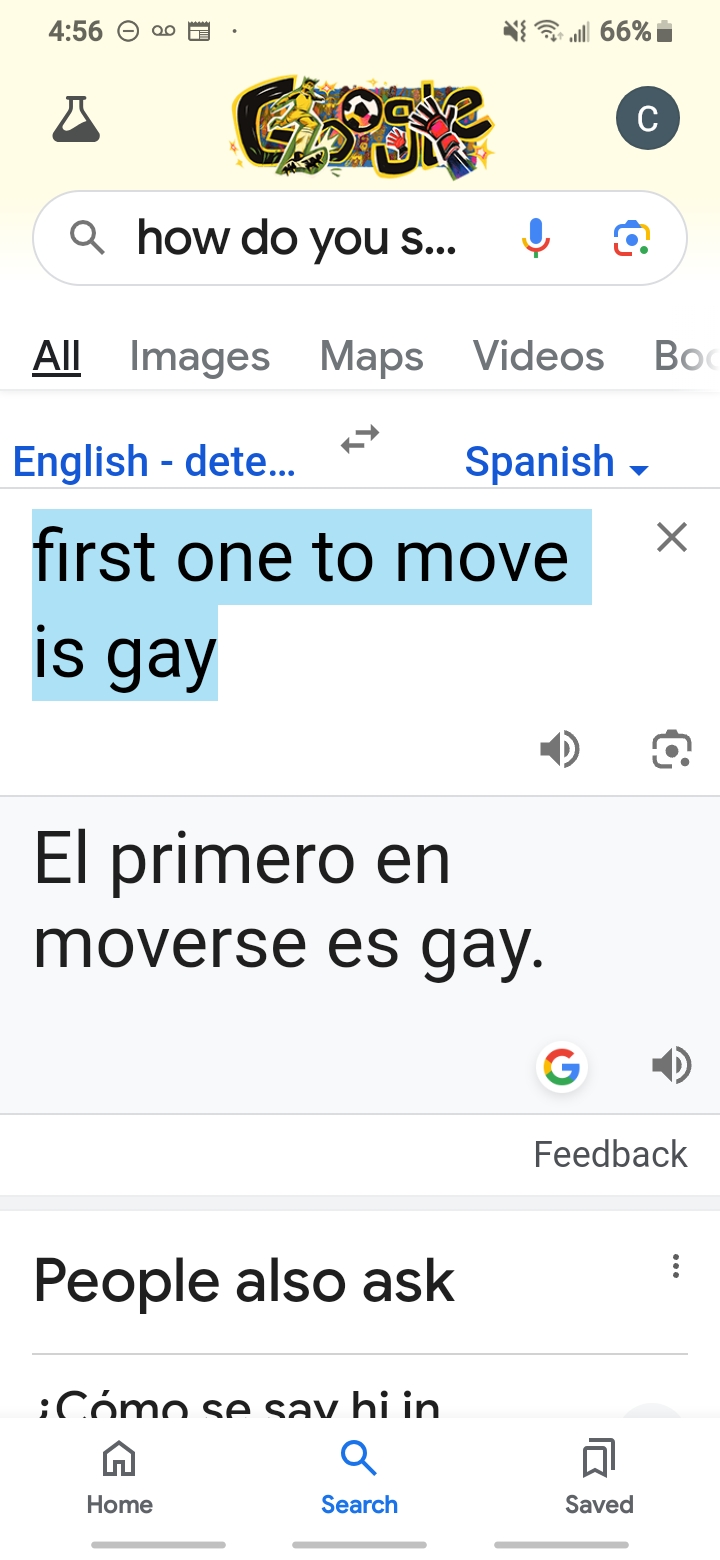Tap the voice search microphone

click(x=536, y=238)
